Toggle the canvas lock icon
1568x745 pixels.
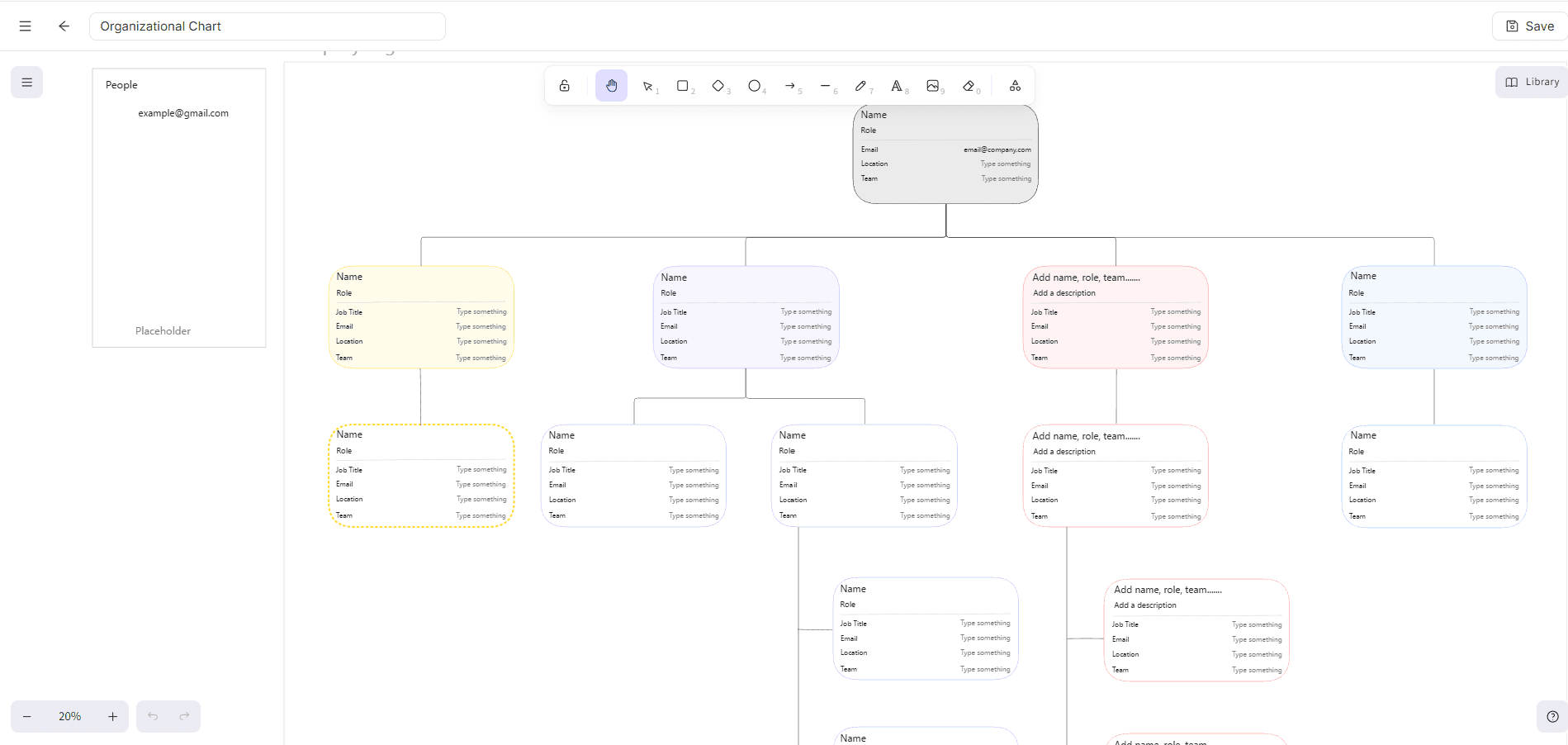point(565,86)
